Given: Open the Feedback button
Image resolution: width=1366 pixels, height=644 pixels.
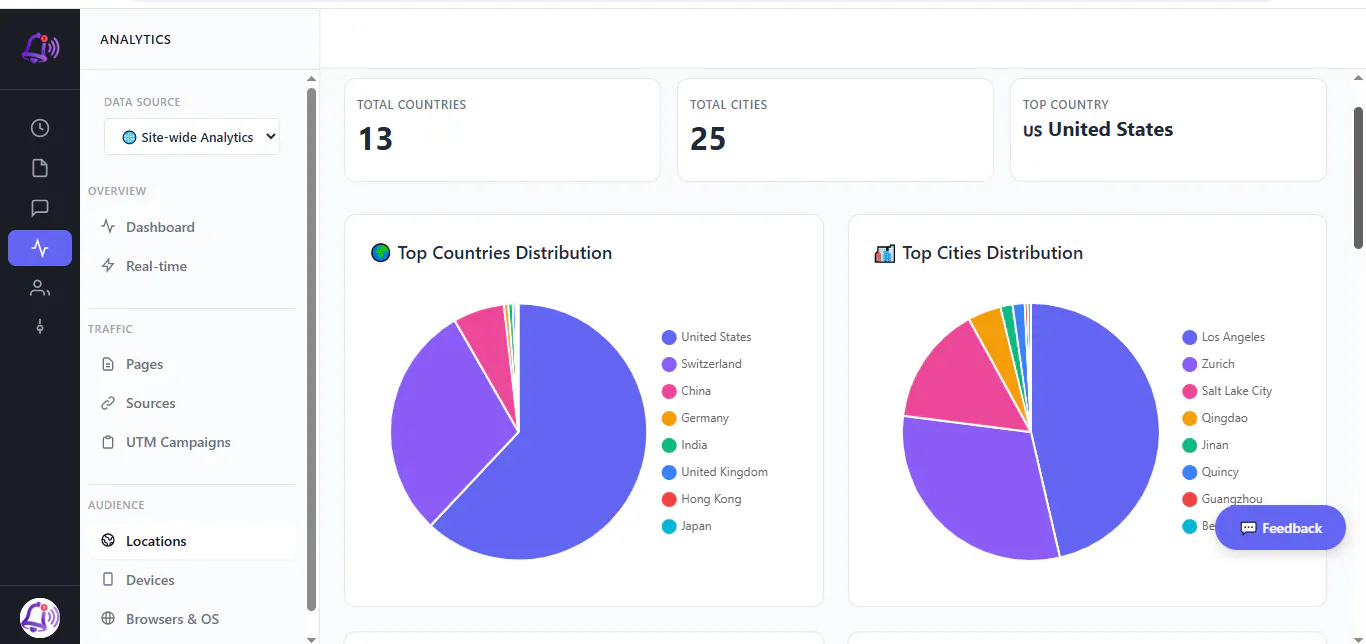Looking at the screenshot, I should pyautogui.click(x=1280, y=527).
